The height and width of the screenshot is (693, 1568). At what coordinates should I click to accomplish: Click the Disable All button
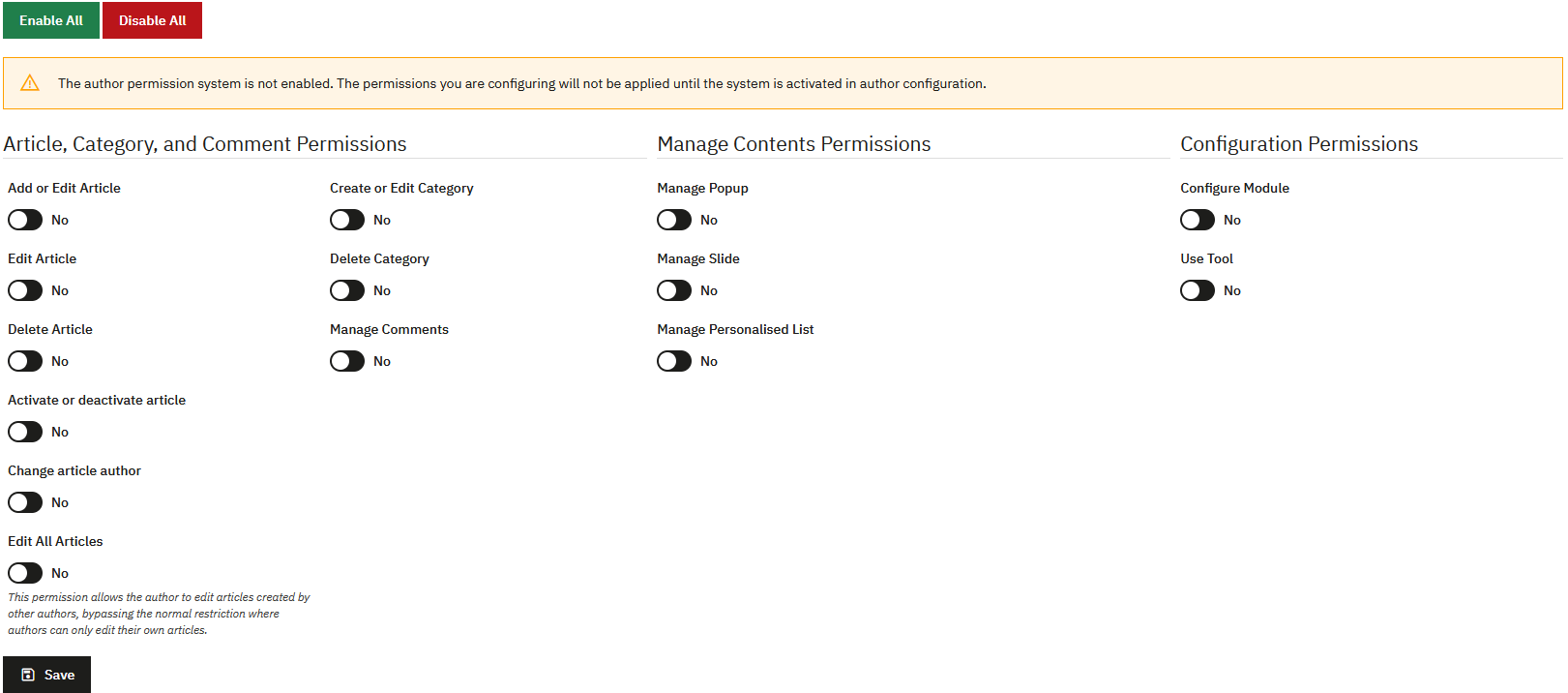(152, 19)
